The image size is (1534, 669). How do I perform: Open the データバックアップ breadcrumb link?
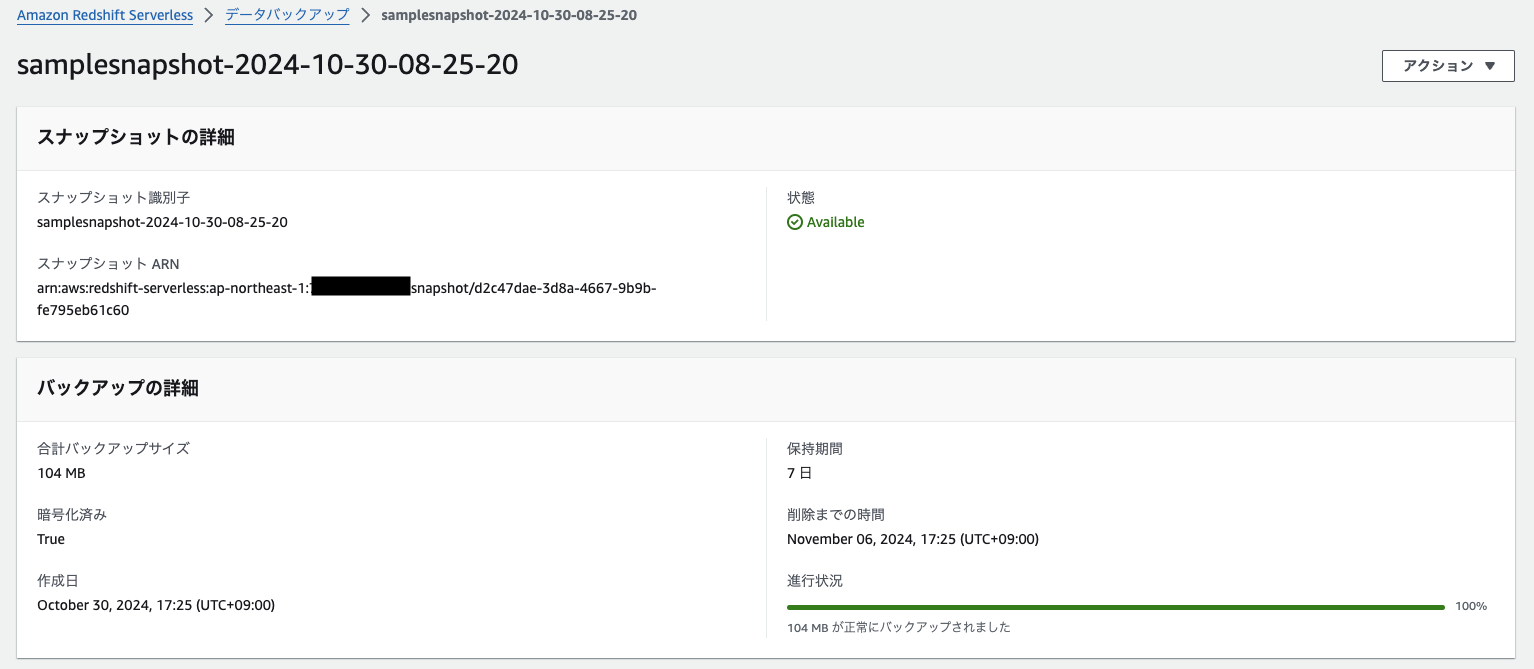tap(287, 15)
